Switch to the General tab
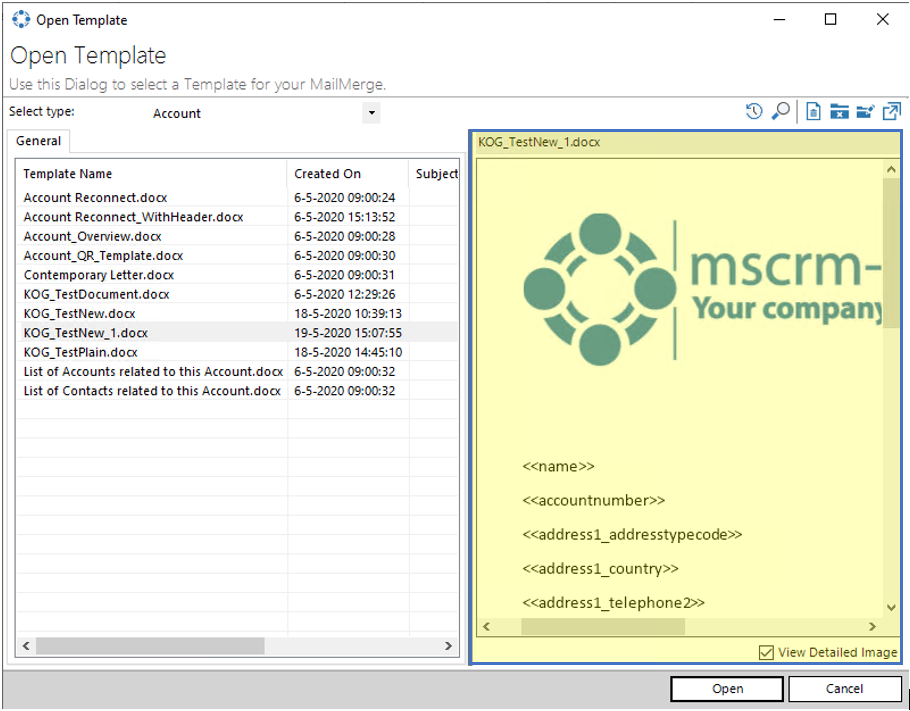Screen dimensions: 910x711 (x=38, y=141)
